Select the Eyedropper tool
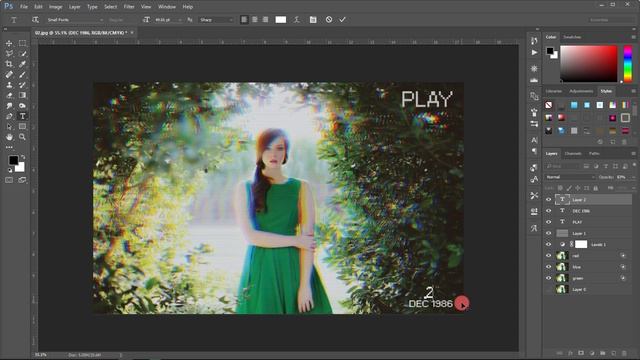 [x=22, y=64]
